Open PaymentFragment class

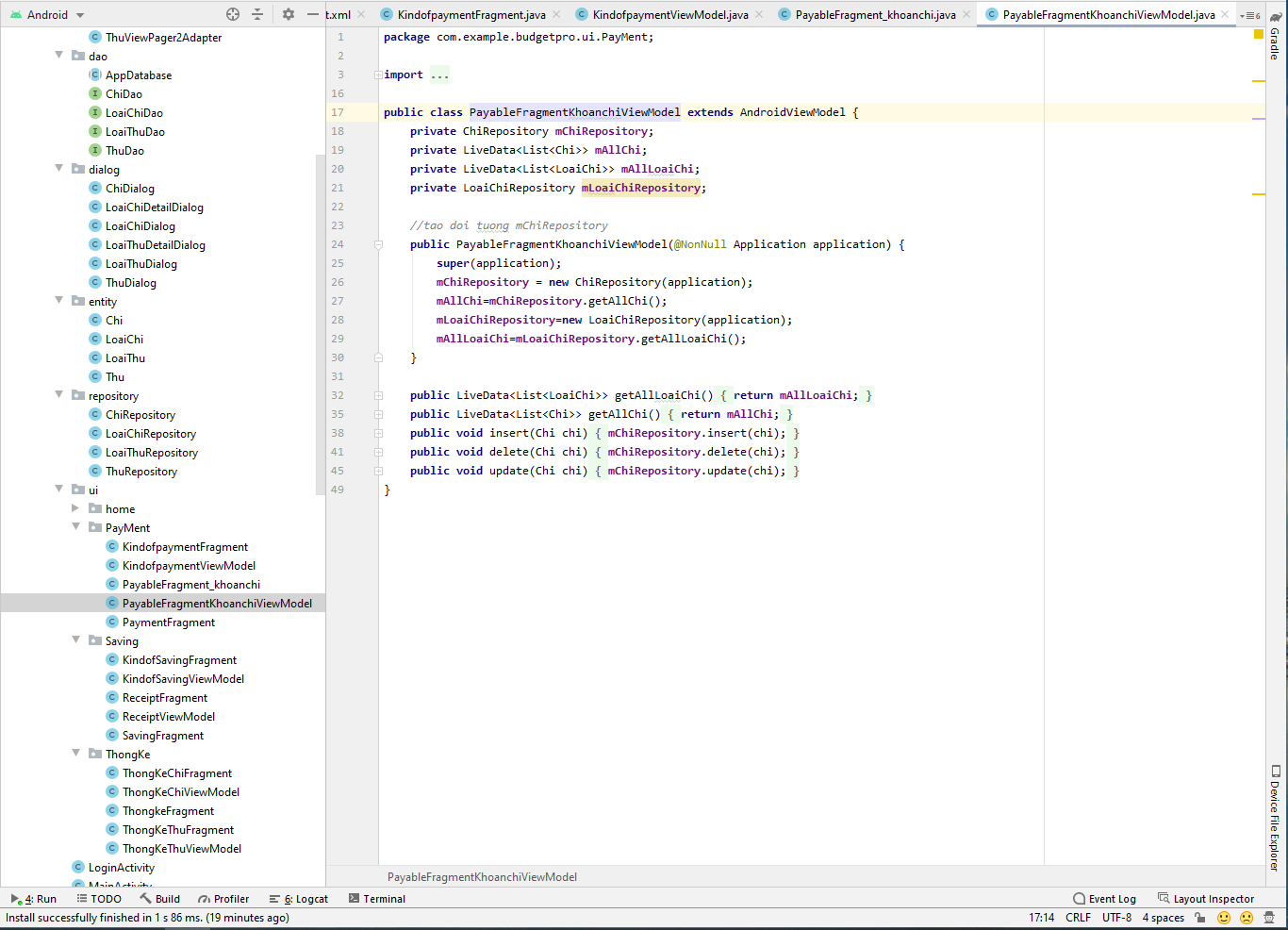coord(168,623)
